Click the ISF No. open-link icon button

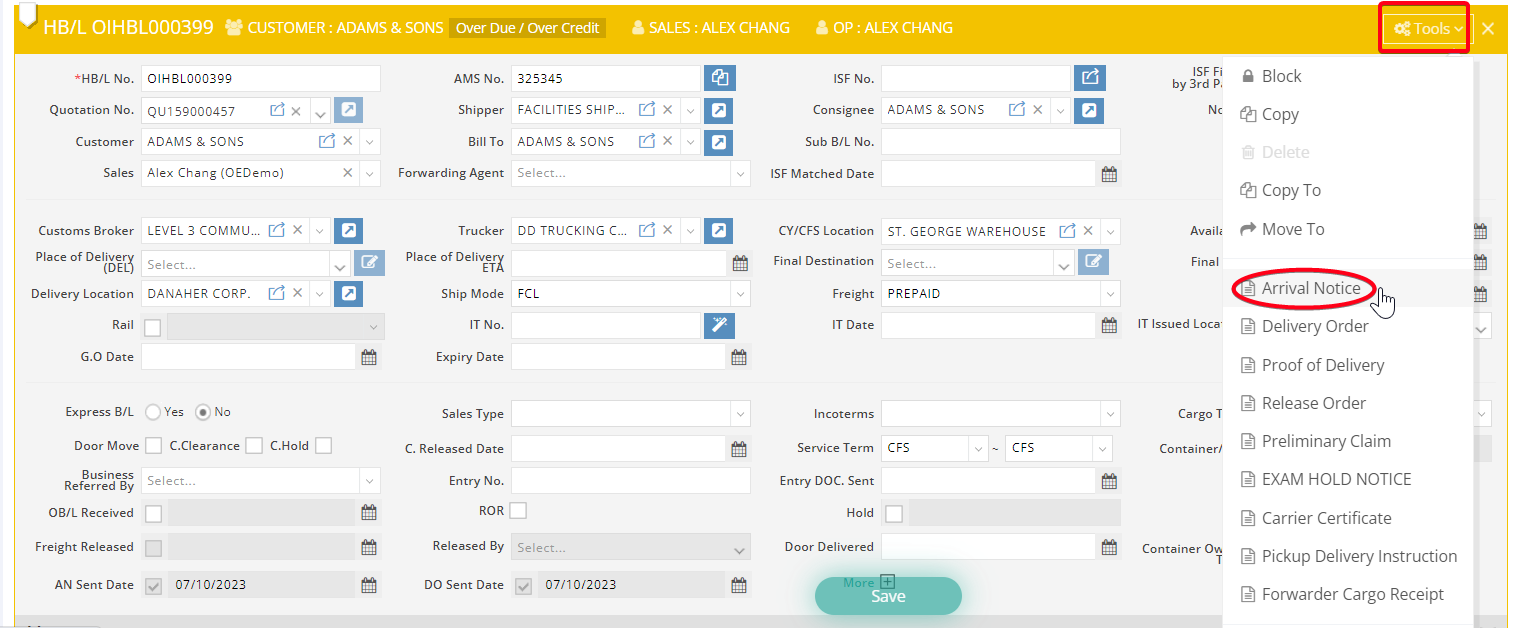(x=1089, y=78)
